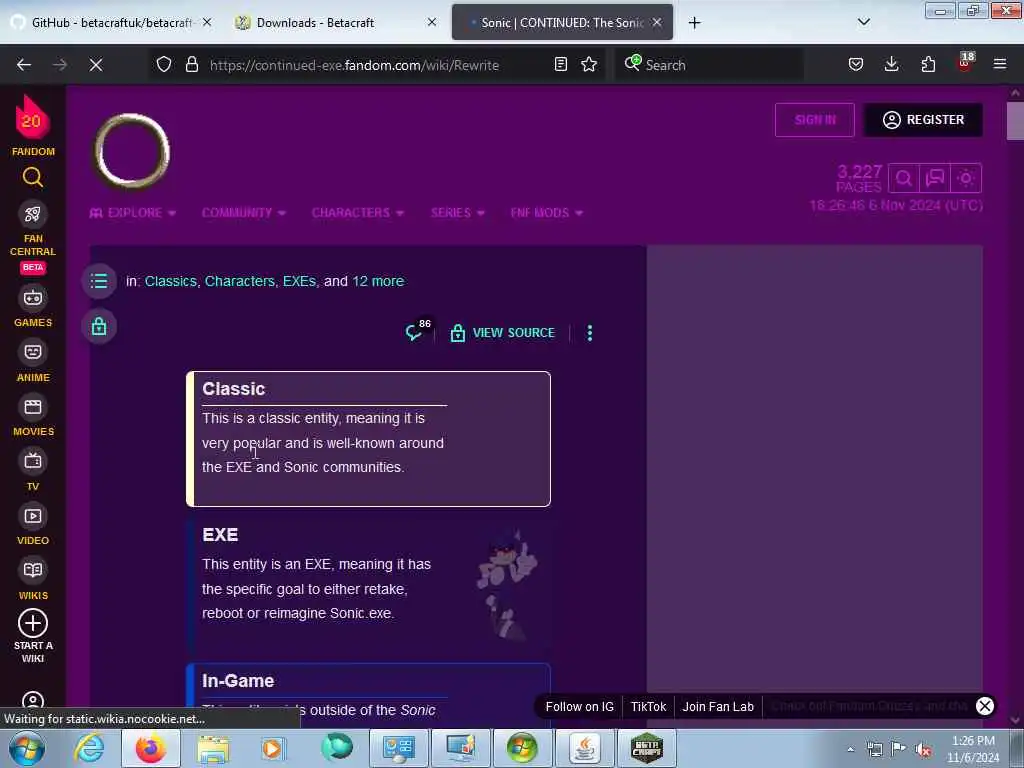Open the Fandom home flame logo
Image resolution: width=1024 pixels, height=768 pixels.
[32, 118]
